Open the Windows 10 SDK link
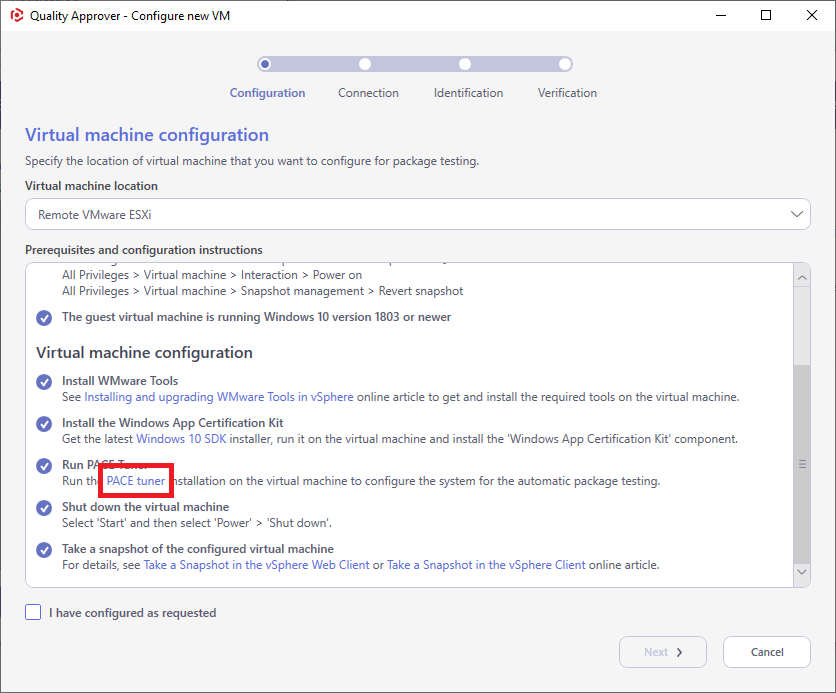This screenshot has width=836, height=693. tap(181, 439)
